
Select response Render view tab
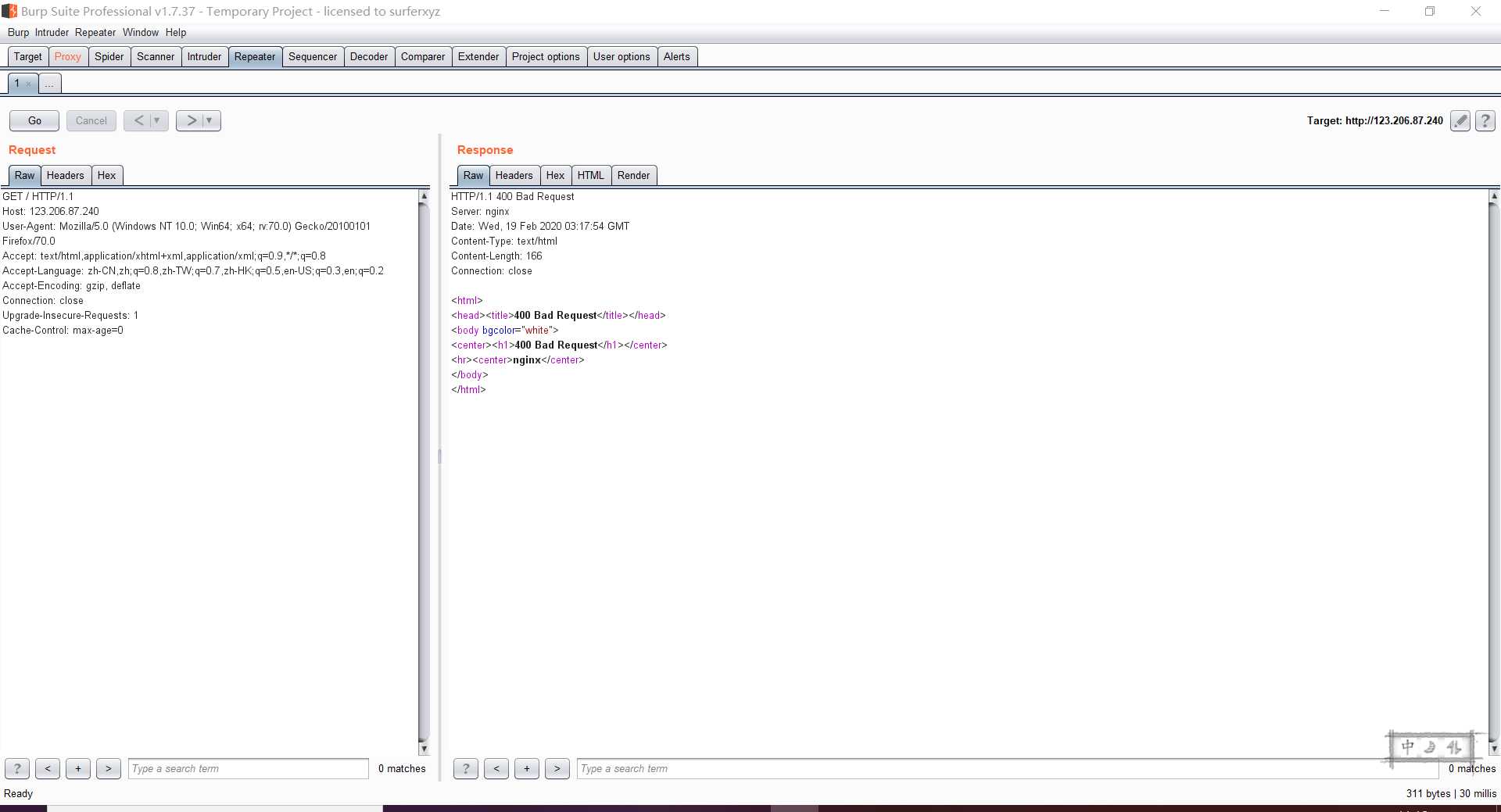[634, 176]
